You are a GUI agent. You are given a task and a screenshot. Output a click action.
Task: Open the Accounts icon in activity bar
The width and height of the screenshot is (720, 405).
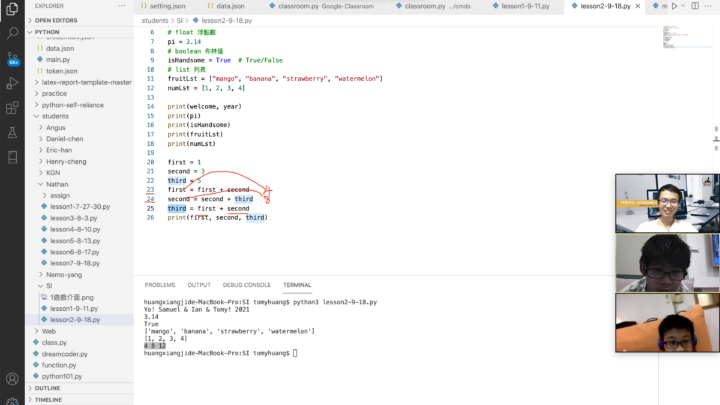coord(12,380)
